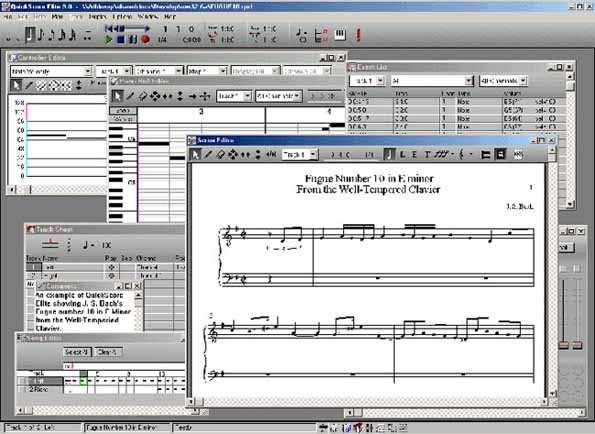Open the Help menu
This screenshot has height=434, width=595.
click(x=170, y=17)
